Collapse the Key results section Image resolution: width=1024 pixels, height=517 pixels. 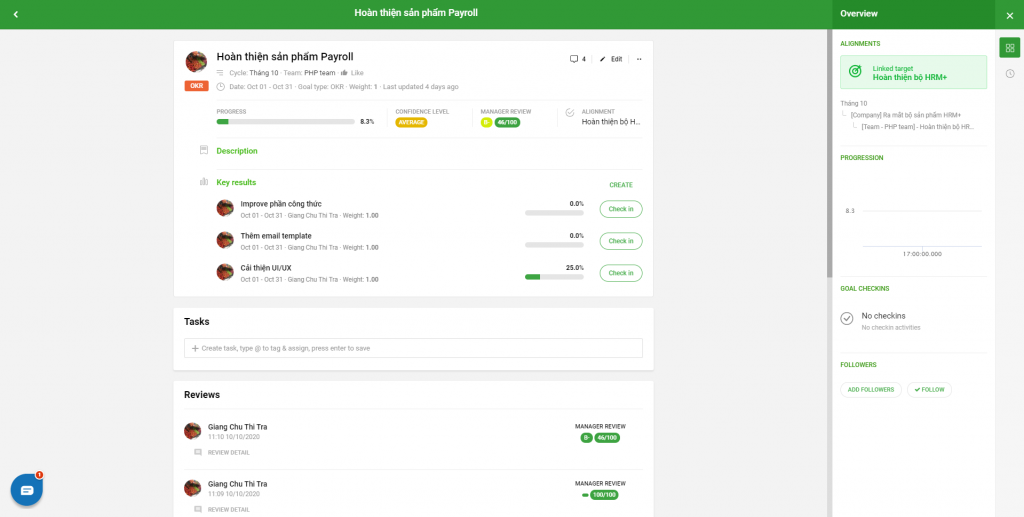[x=236, y=183]
